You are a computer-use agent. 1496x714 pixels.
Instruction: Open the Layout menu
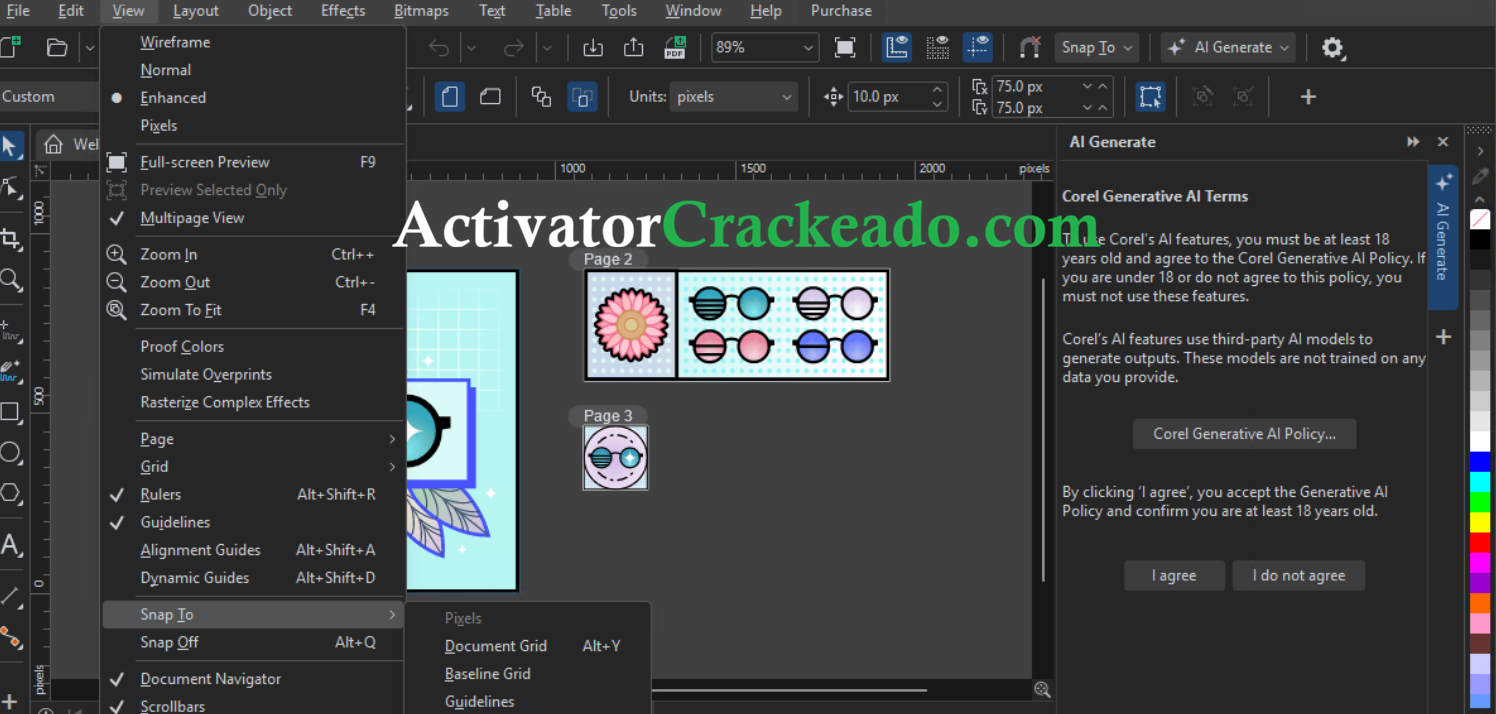click(x=195, y=11)
